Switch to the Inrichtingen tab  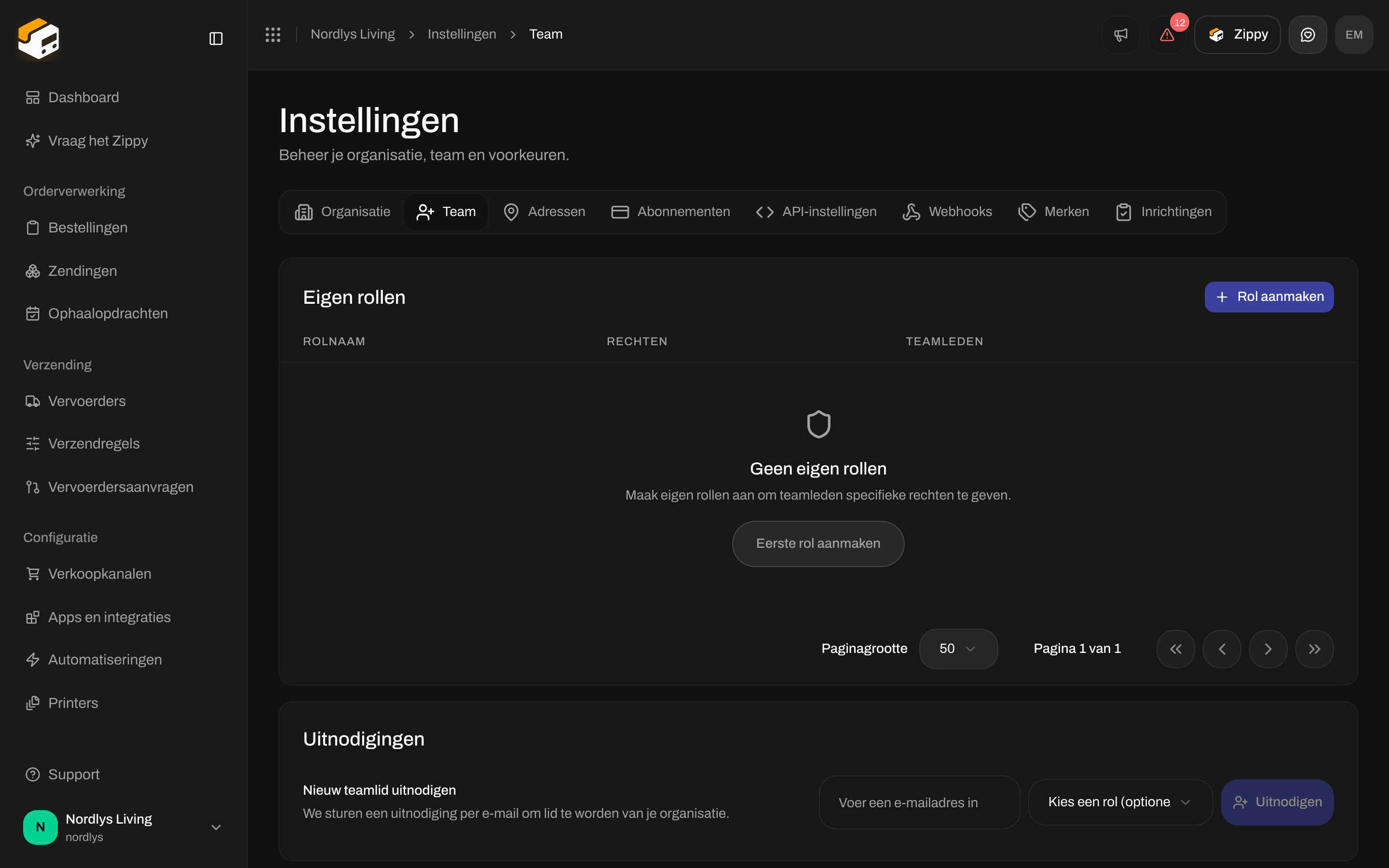tap(1163, 212)
